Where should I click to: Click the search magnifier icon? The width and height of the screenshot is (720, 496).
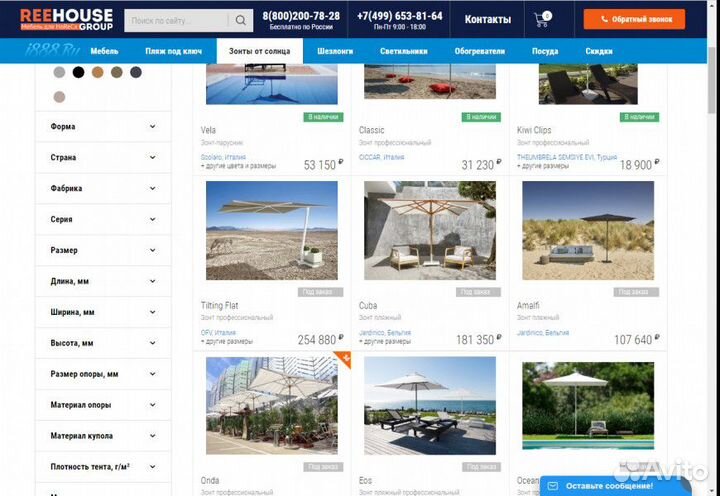(241, 20)
